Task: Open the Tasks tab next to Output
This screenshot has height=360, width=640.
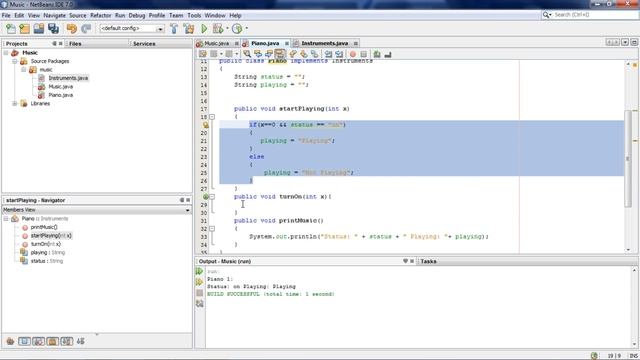Action: click(x=428, y=261)
